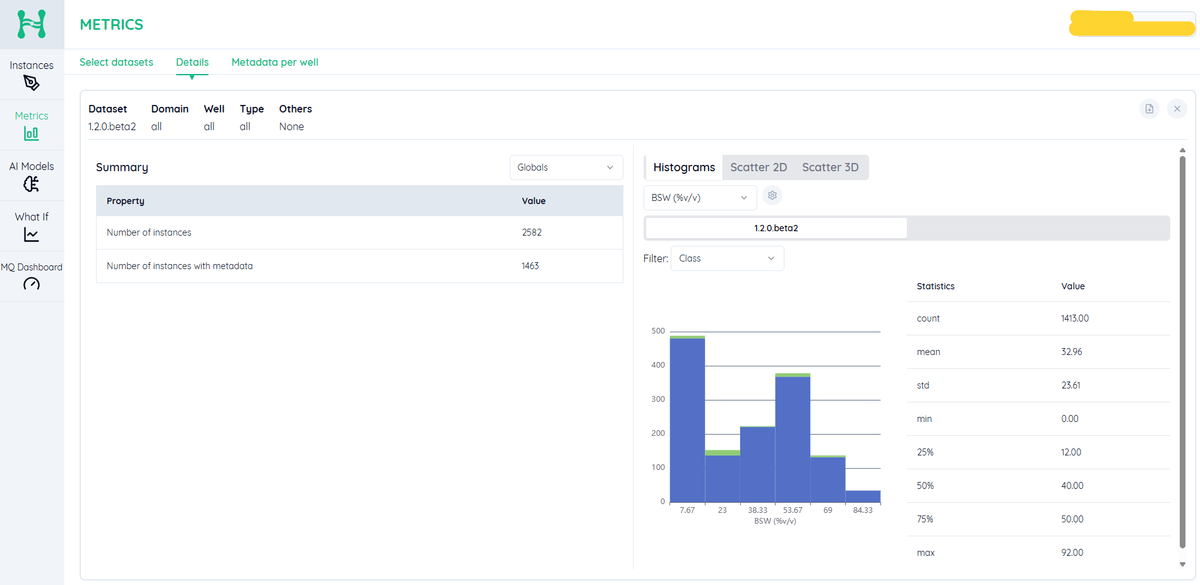
Task: Click the Summary heading
Action: click(122, 167)
